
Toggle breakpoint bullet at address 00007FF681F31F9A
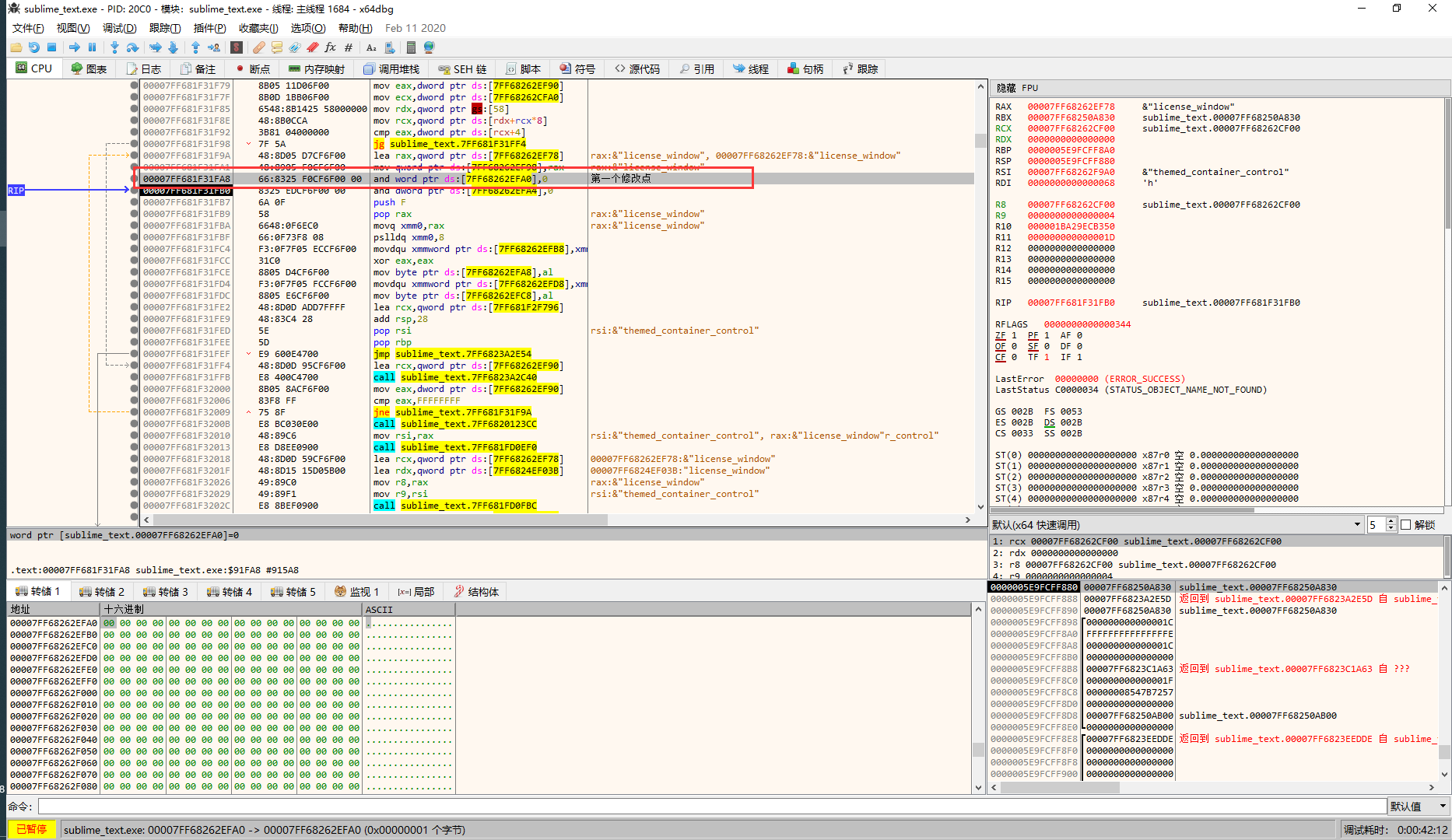coord(135,156)
